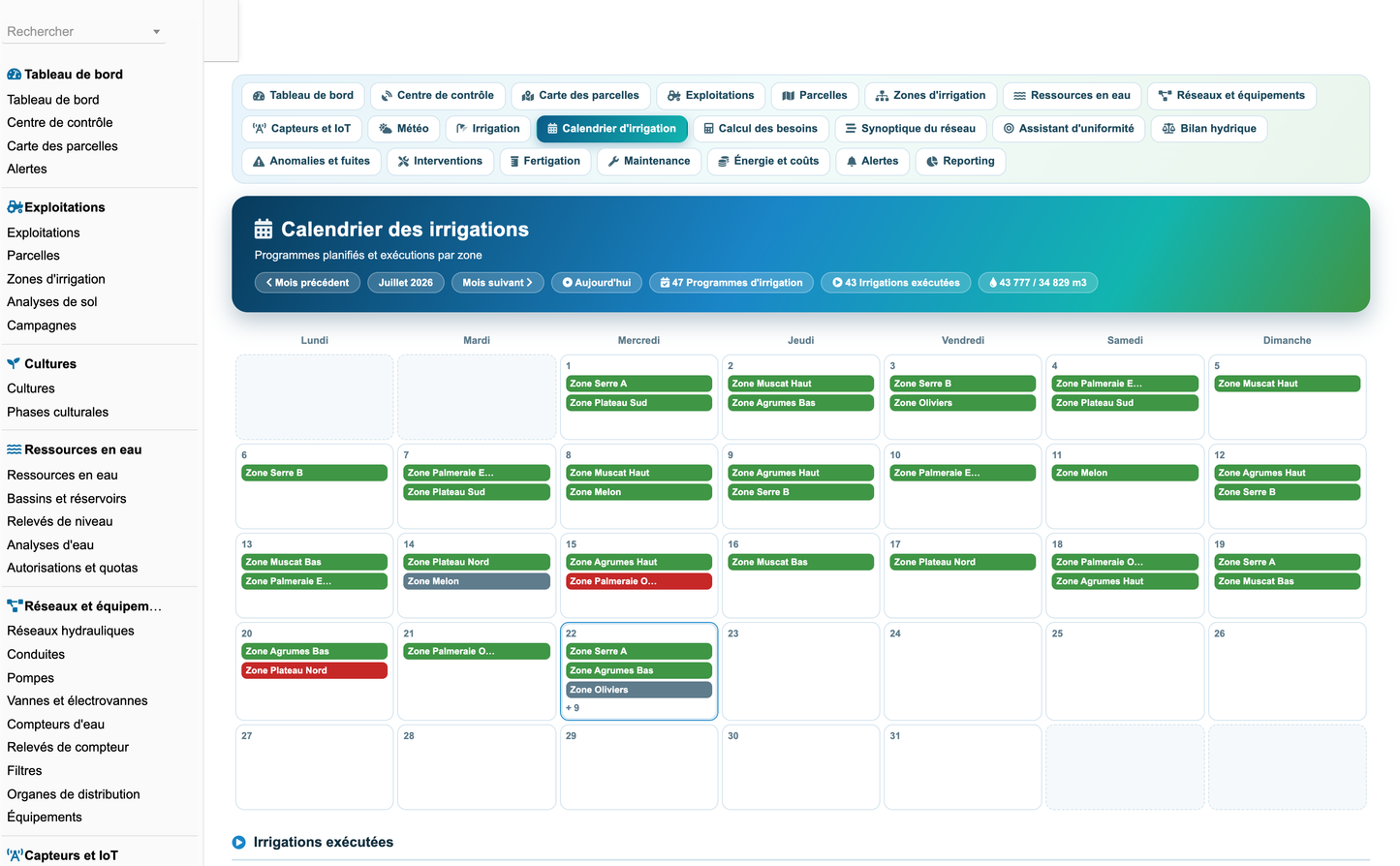Click the Ressources en eau waves icon in sidebar
This screenshot has width=1400, height=866.
(x=15, y=449)
